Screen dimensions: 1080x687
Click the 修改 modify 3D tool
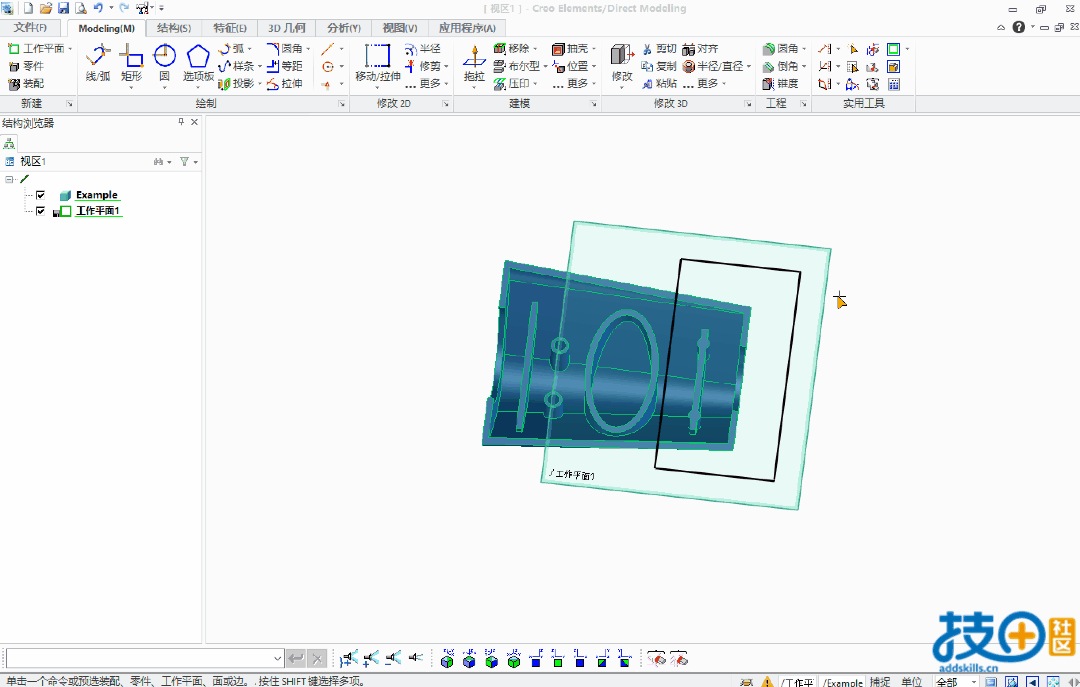[x=621, y=64]
